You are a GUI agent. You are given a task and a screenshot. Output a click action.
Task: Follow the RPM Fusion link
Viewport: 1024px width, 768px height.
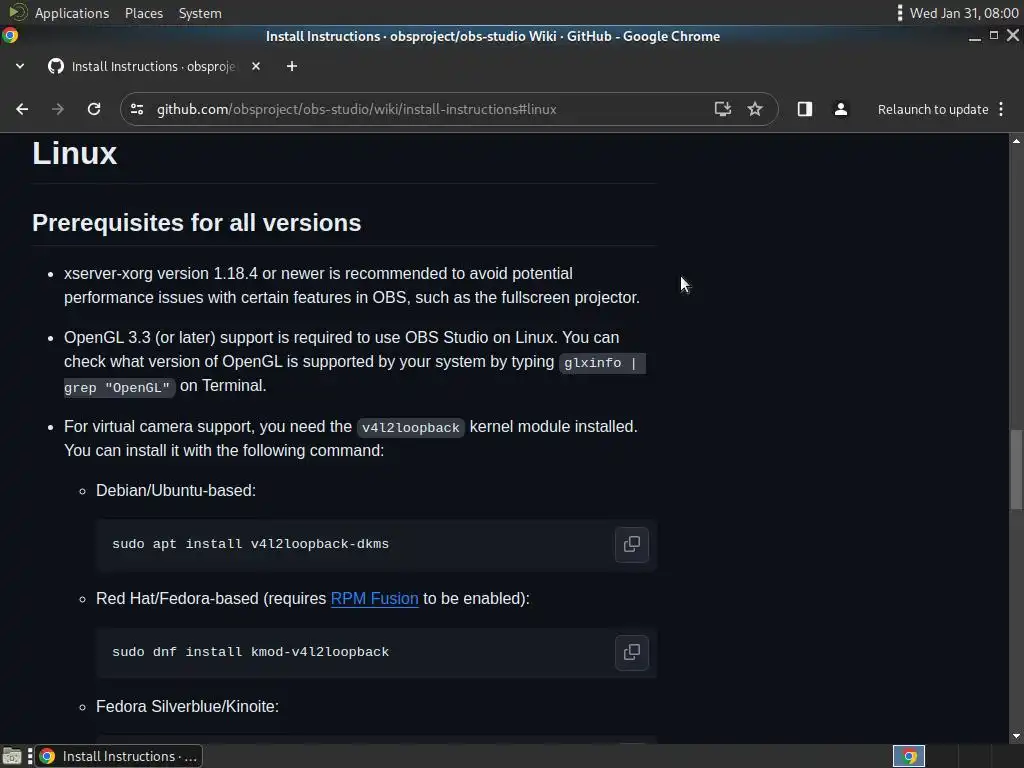click(x=374, y=598)
